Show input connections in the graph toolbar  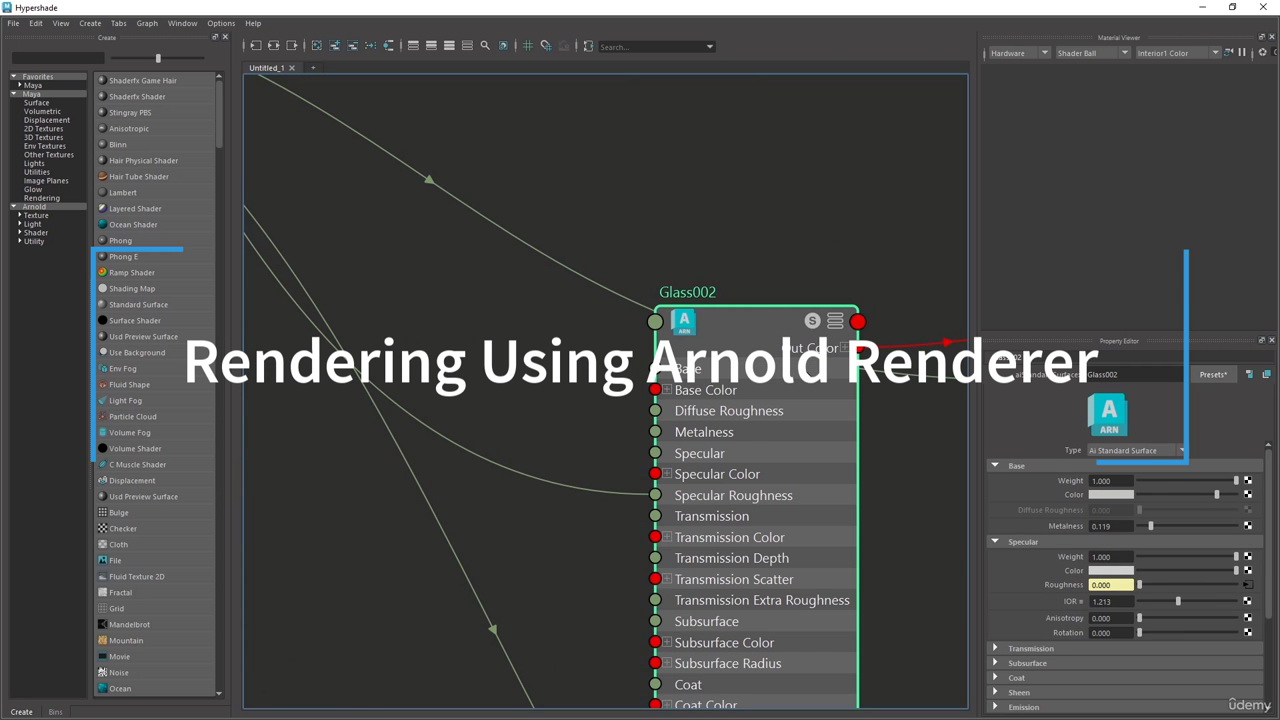click(x=255, y=46)
